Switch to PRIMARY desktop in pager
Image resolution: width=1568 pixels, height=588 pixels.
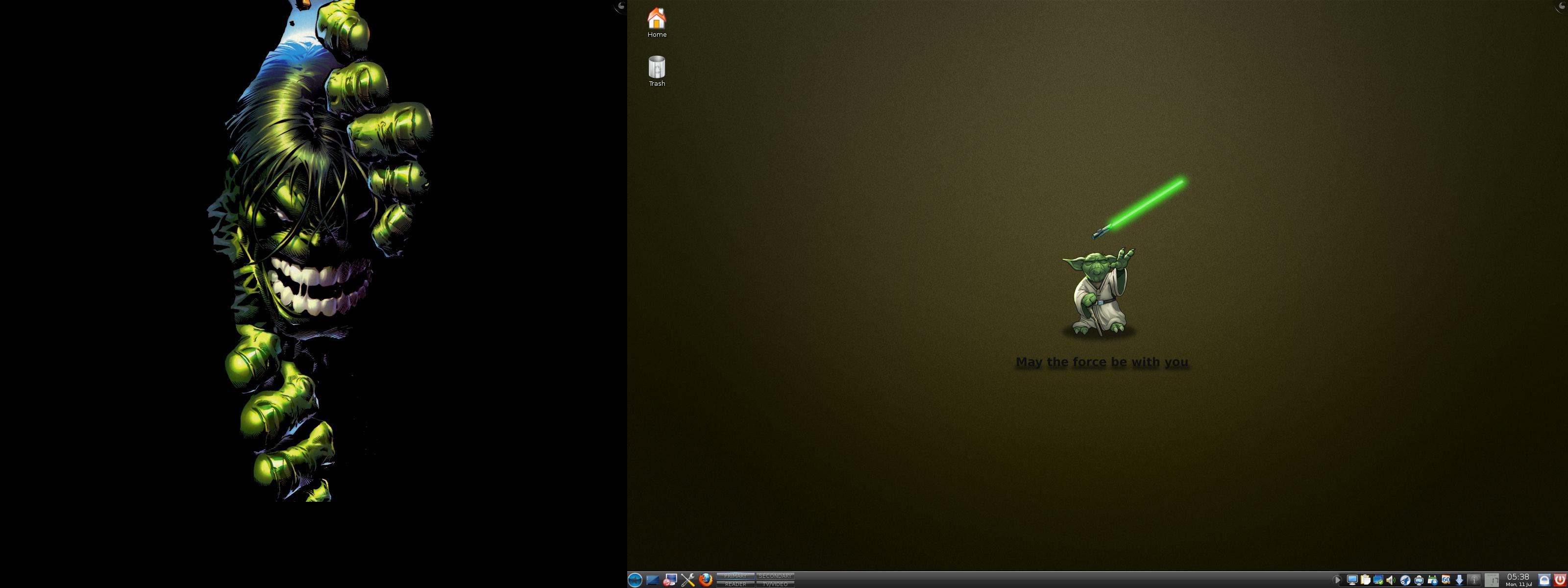click(x=735, y=576)
